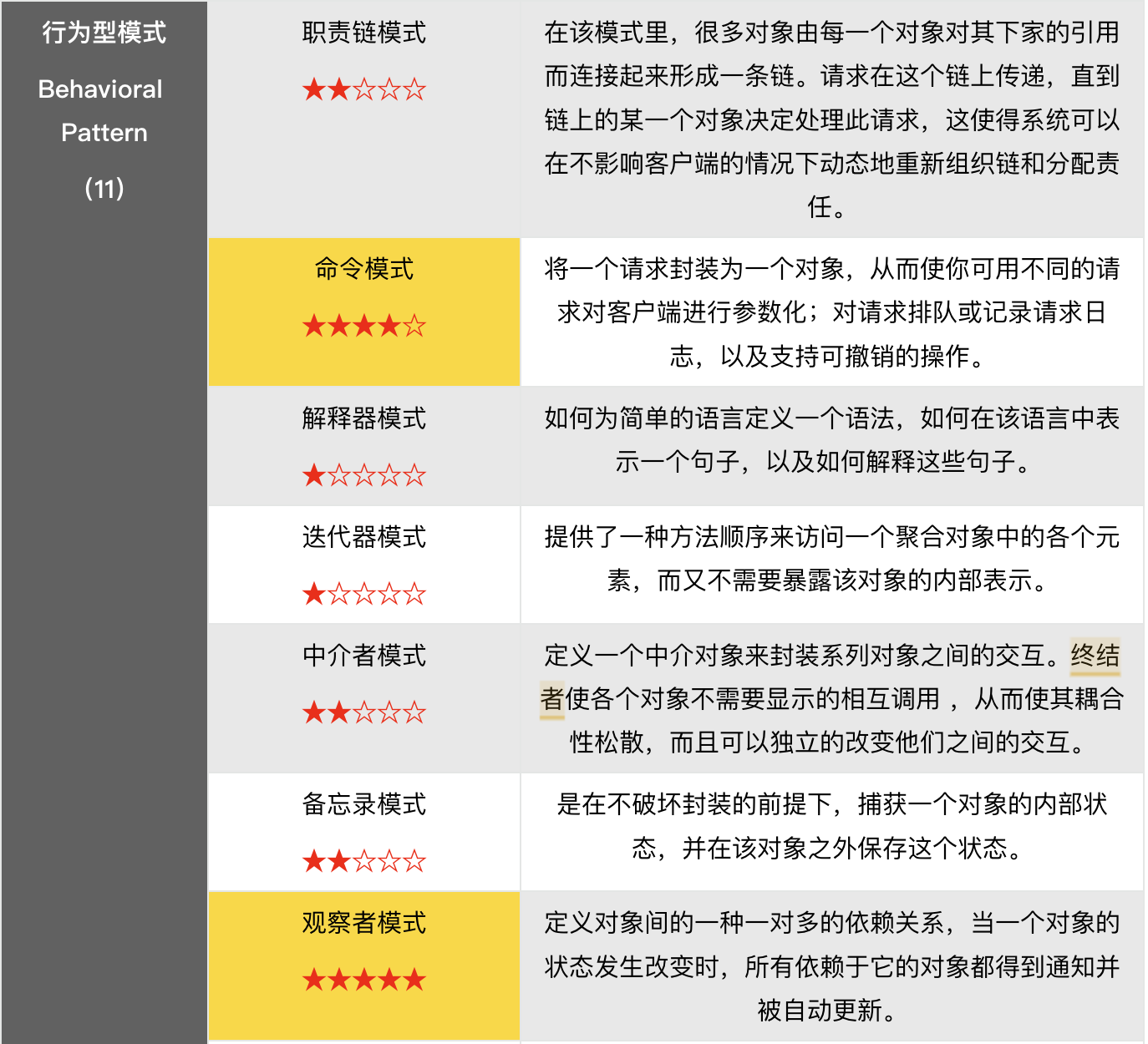The height and width of the screenshot is (1044, 1148).
Task: Click the 解释器模式 pattern name
Action: pyautogui.click(x=363, y=418)
